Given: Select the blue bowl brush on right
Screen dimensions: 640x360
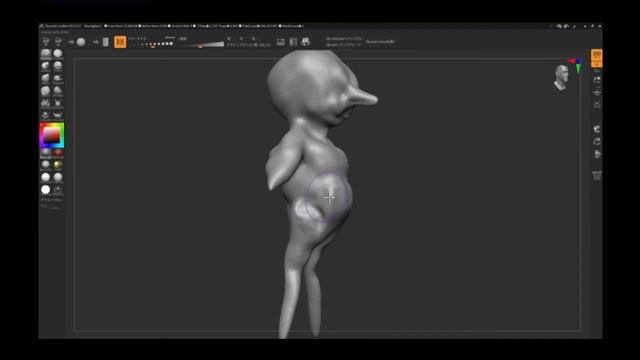Looking at the screenshot, I should point(58,115).
